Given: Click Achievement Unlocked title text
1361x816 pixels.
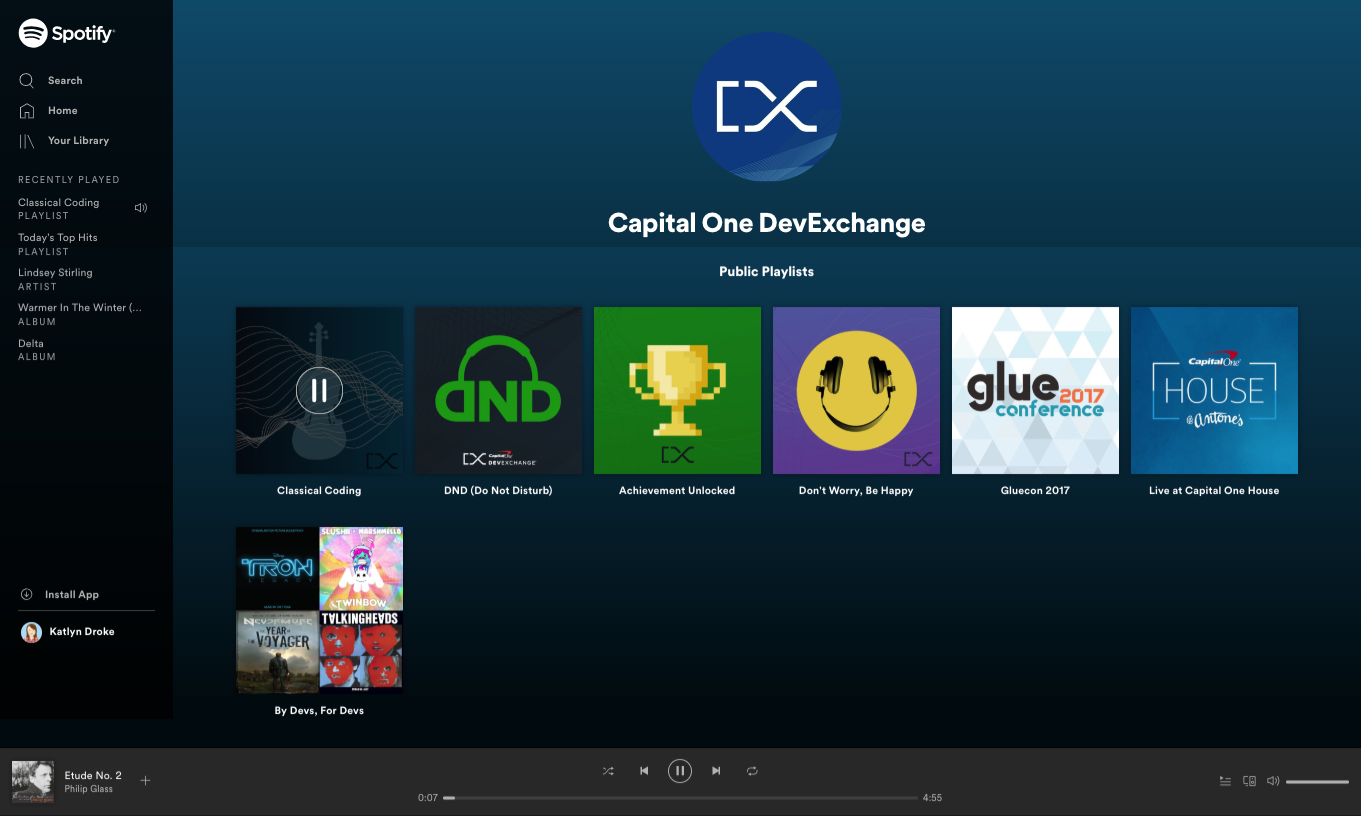Looking at the screenshot, I should coord(677,491).
